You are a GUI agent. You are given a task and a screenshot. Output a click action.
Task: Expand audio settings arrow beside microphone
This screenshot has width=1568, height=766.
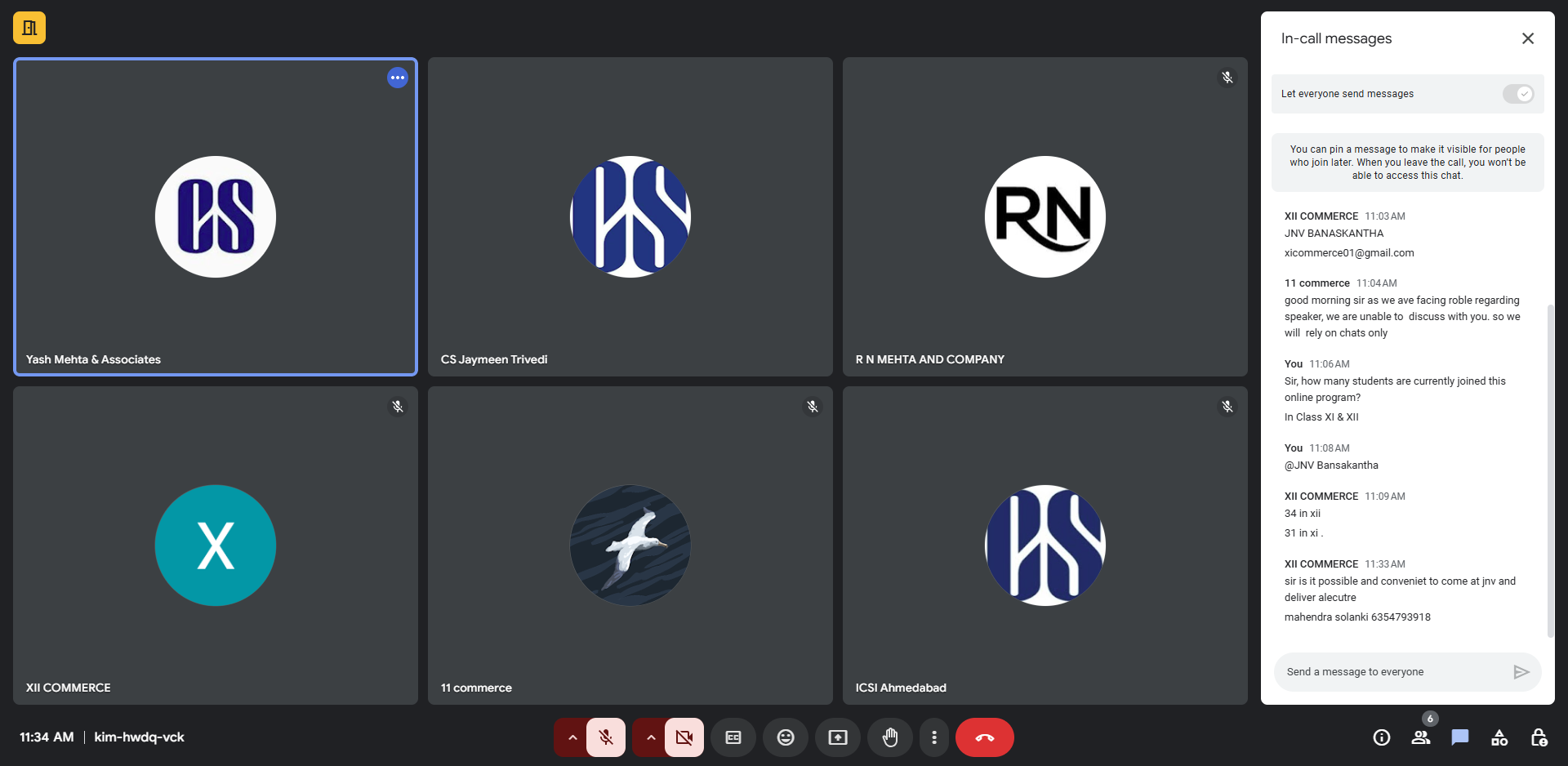click(572, 737)
